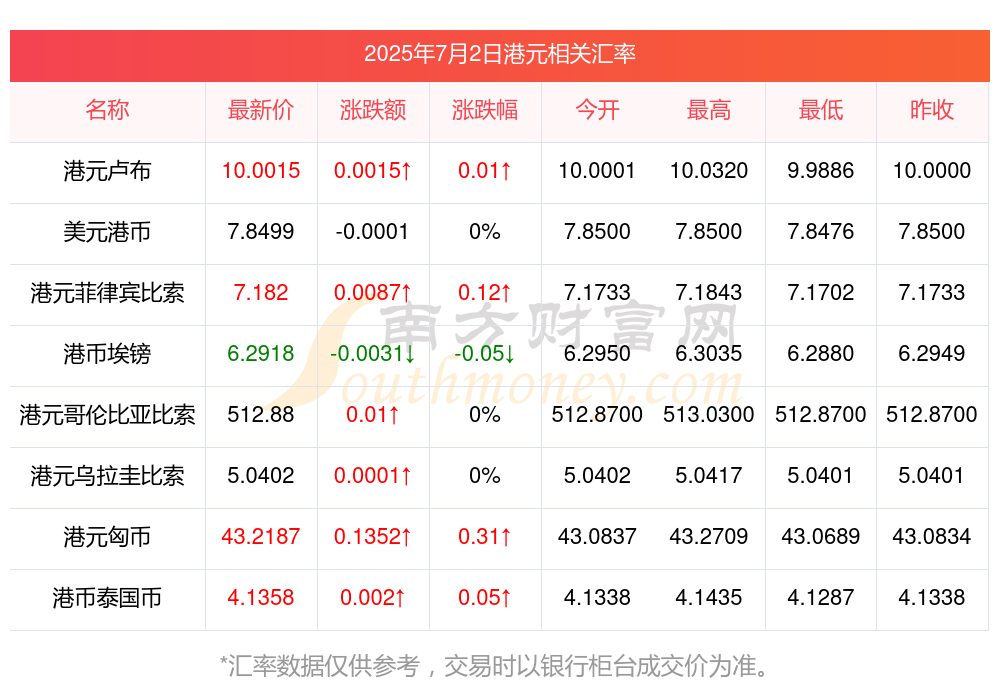The height and width of the screenshot is (698, 1000).
Task: Select the 涨跌幅 column header
Action: pyautogui.click(x=485, y=110)
